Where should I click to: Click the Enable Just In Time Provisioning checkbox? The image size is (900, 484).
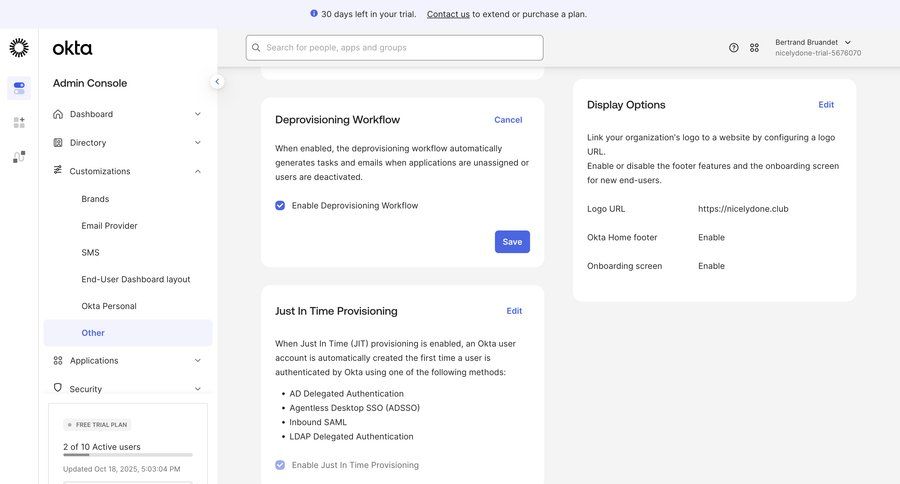280,465
